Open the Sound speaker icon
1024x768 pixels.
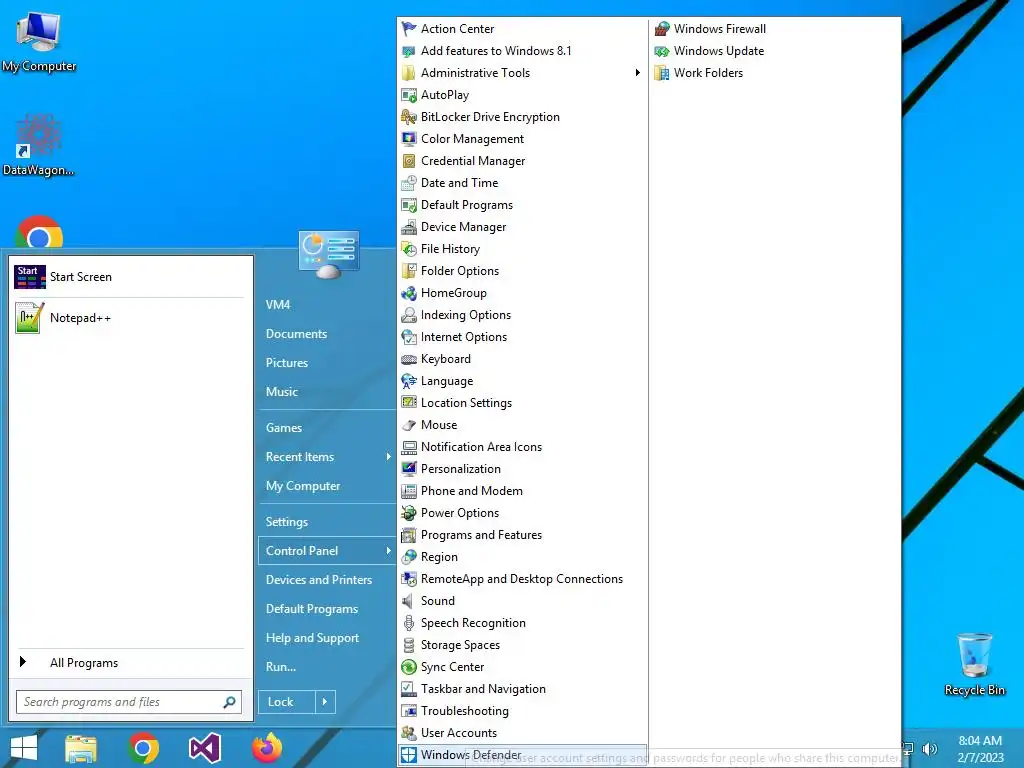pos(409,601)
